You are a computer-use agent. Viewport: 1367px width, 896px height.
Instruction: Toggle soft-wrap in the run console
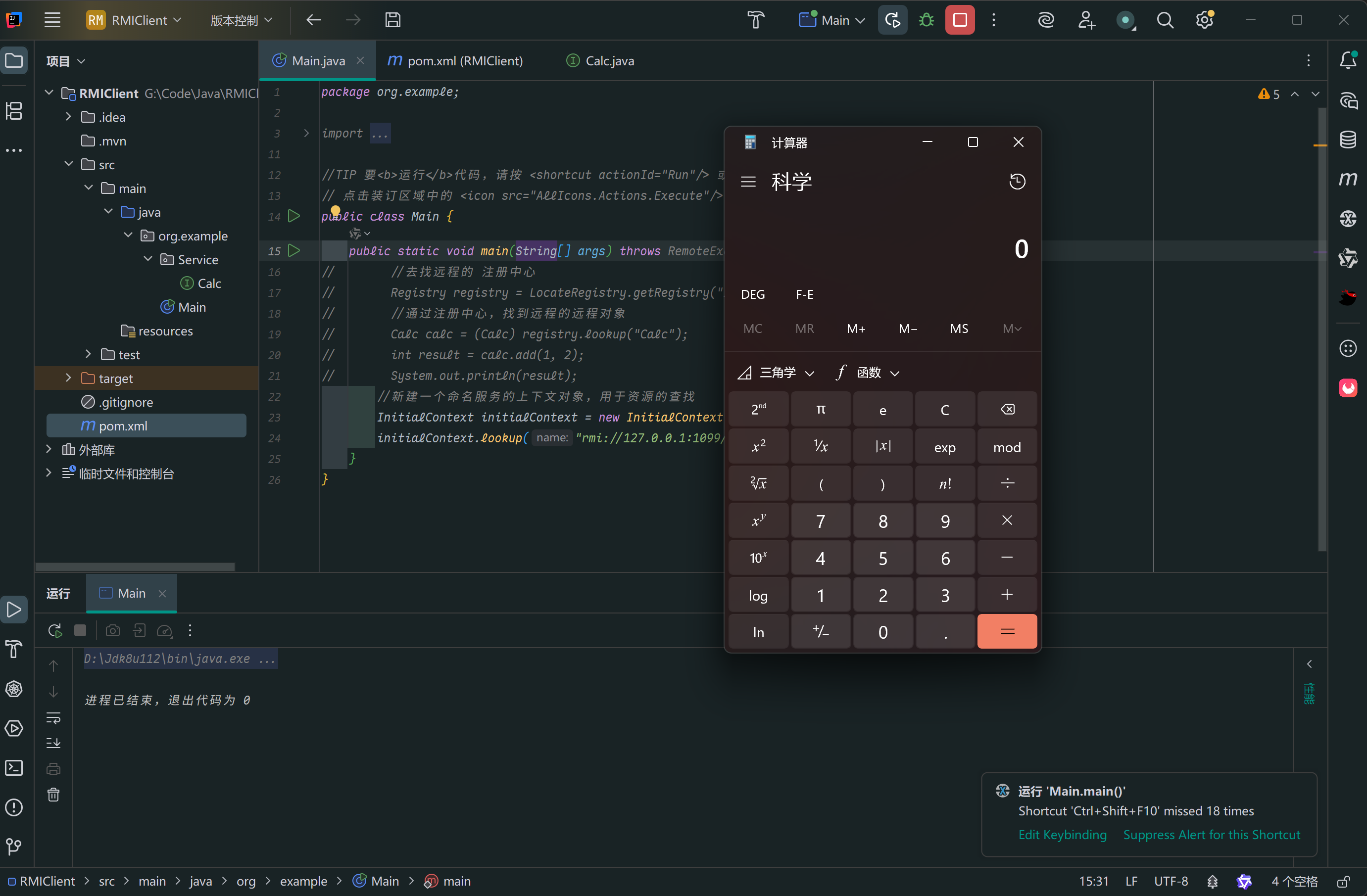(53, 718)
